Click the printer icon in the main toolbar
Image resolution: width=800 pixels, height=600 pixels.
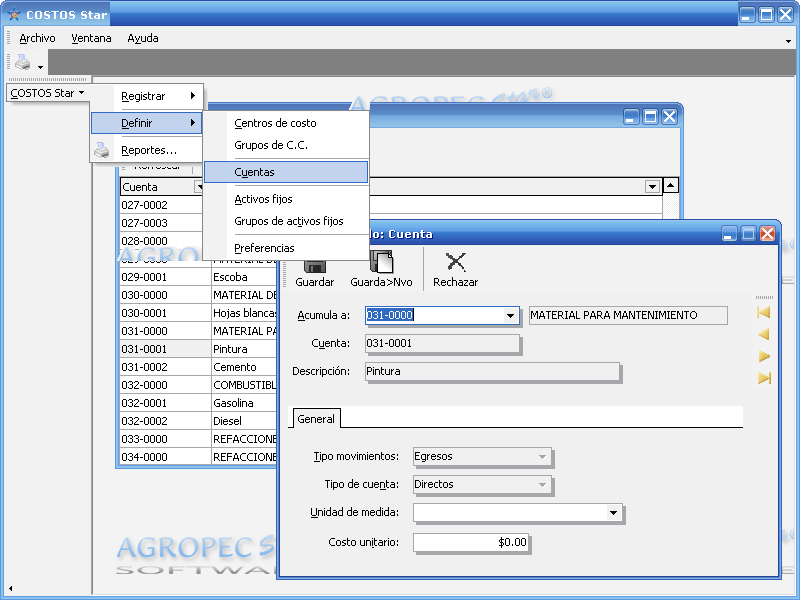click(22, 62)
